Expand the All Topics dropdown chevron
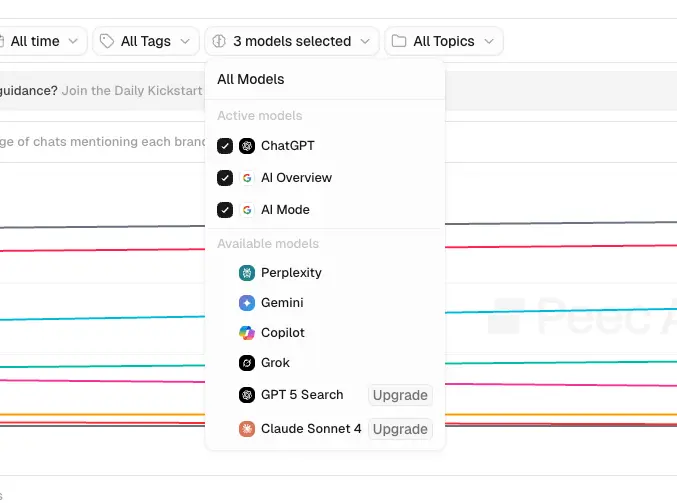The height and width of the screenshot is (503, 677). pos(489,41)
